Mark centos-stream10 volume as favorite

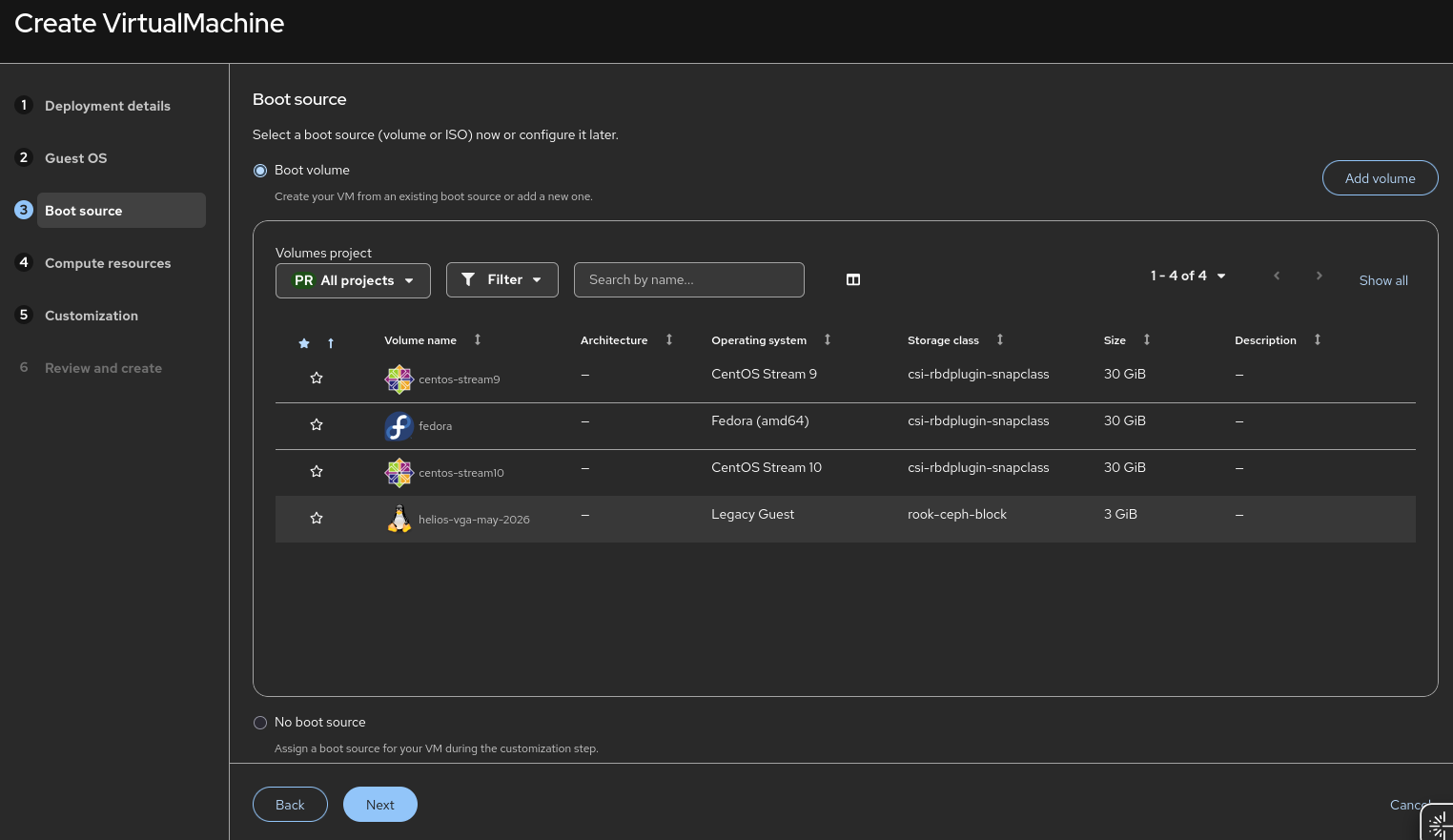(x=317, y=472)
